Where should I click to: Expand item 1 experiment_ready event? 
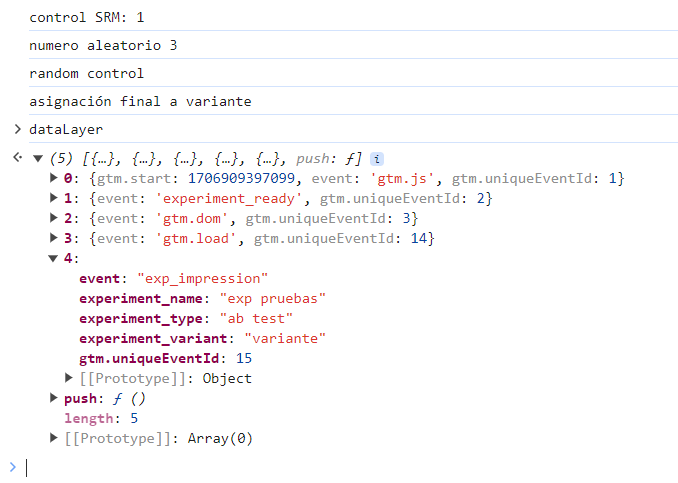coord(54,198)
